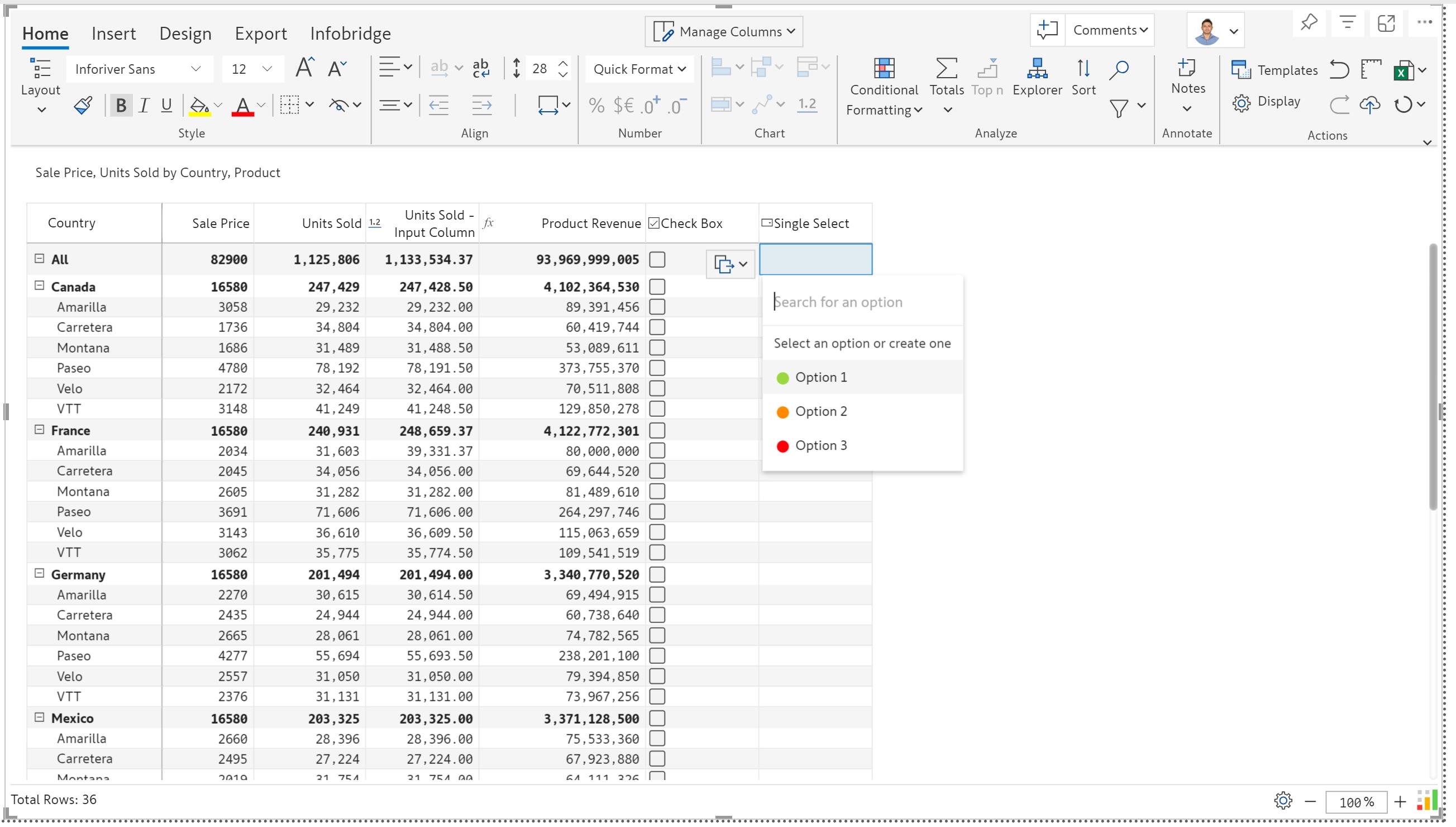Click the Undo arrow in Actions
Viewport: 1456px width, 827px height.
click(1339, 69)
